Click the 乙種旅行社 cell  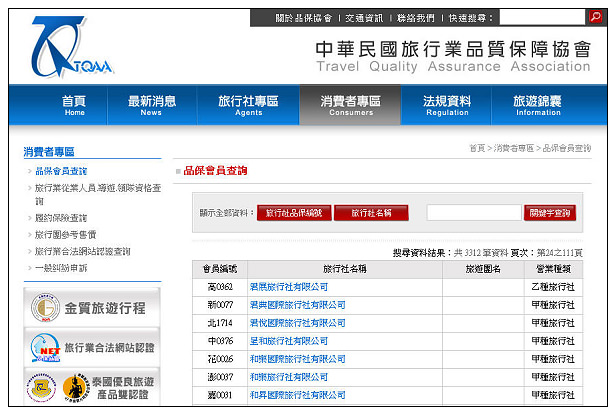click(x=553, y=287)
